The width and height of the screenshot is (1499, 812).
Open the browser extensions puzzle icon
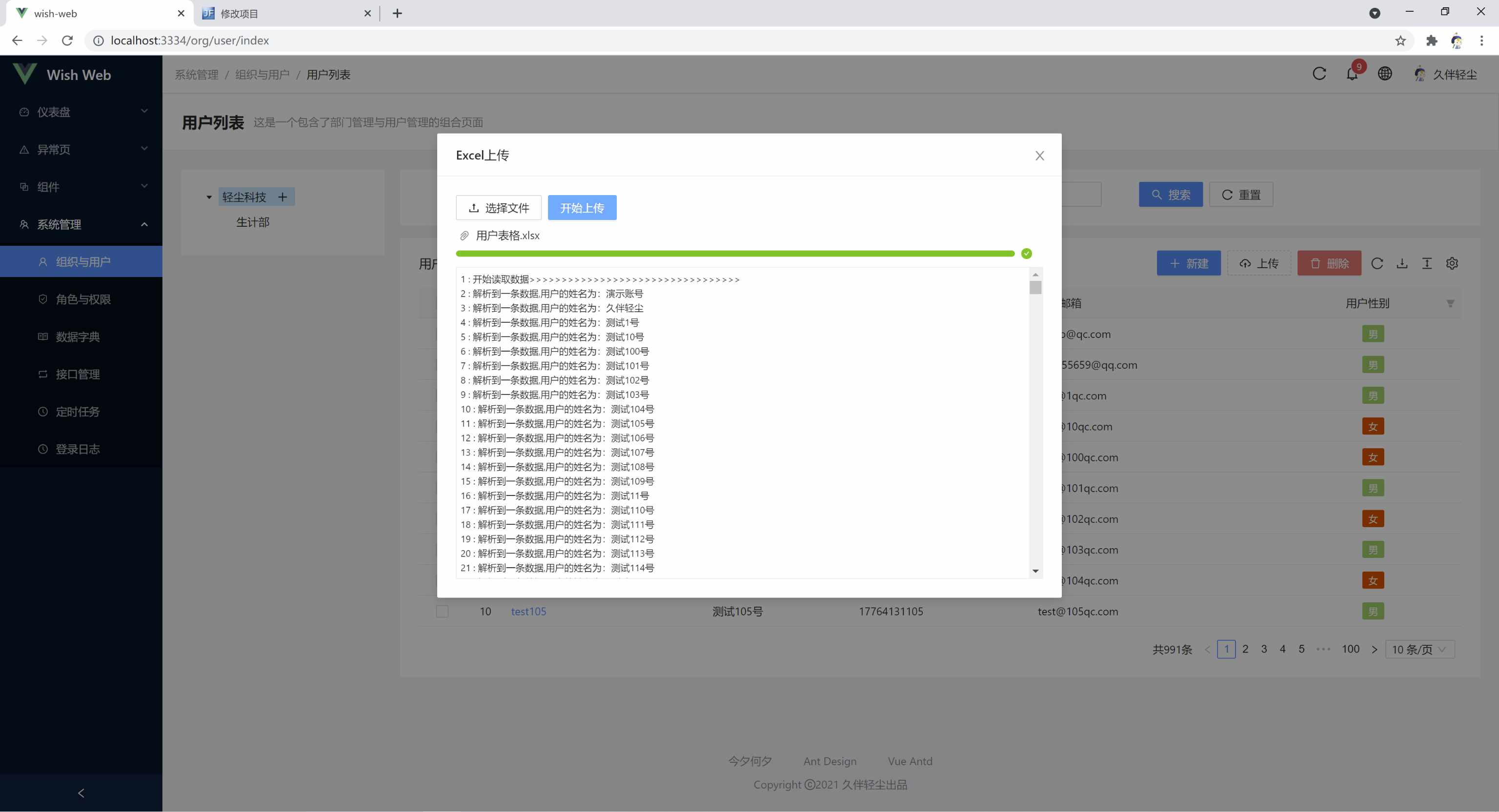(x=1432, y=40)
